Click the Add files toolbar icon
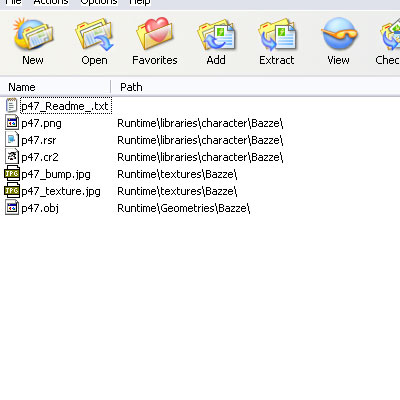 pyautogui.click(x=216, y=35)
